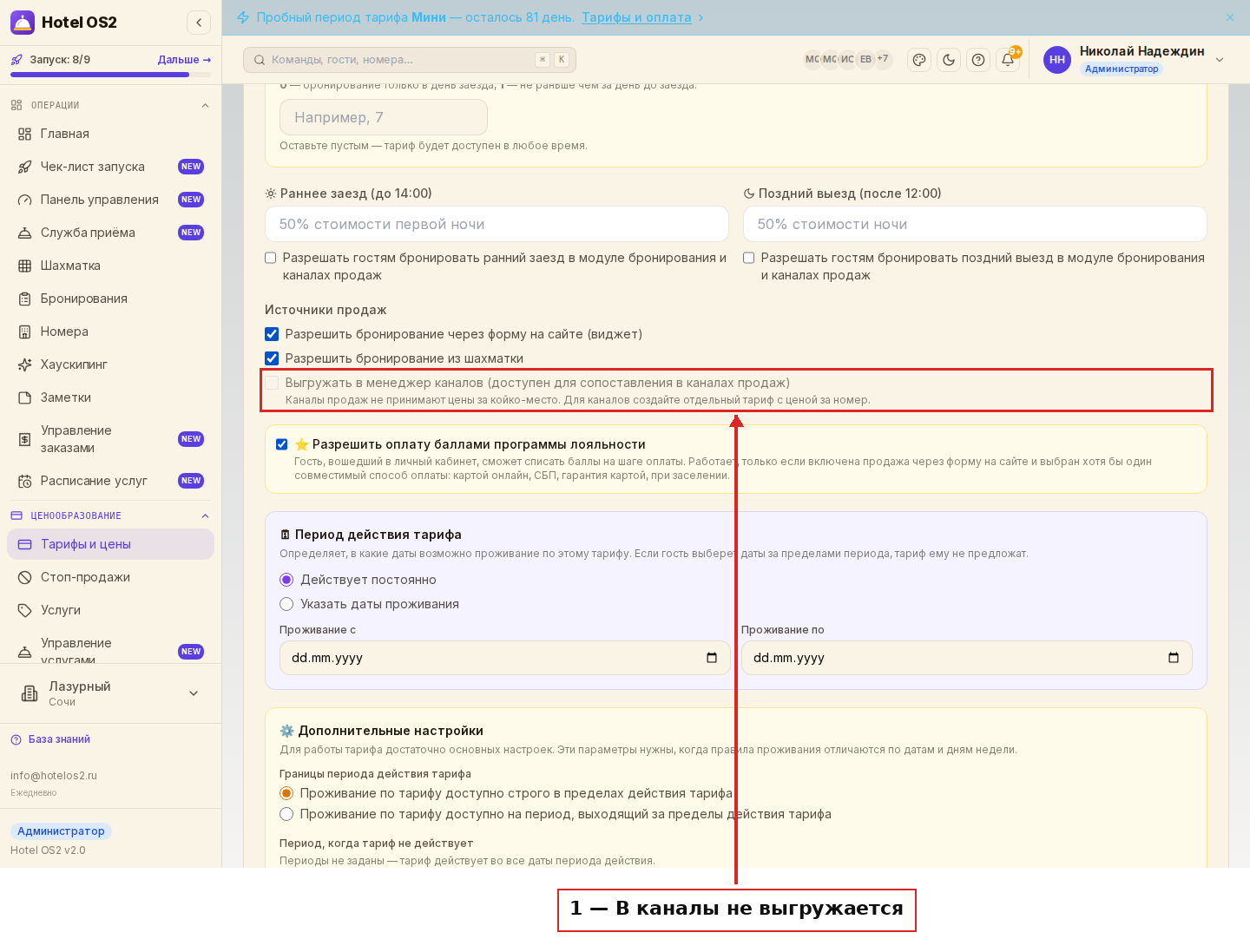Screen dimensions: 1250x952
Task: Close the trial period banner
Action: (x=1230, y=17)
